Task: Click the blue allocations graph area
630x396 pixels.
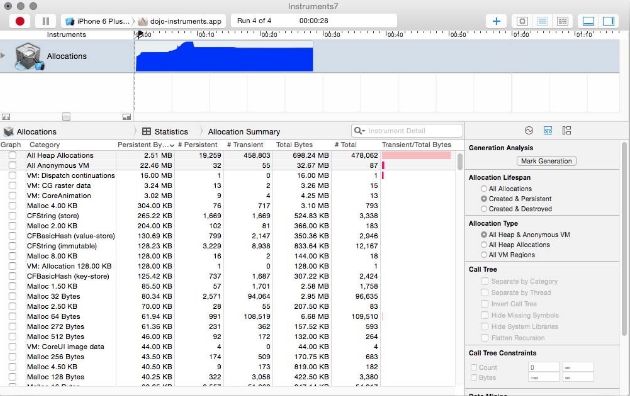Action: pyautogui.click(x=224, y=57)
